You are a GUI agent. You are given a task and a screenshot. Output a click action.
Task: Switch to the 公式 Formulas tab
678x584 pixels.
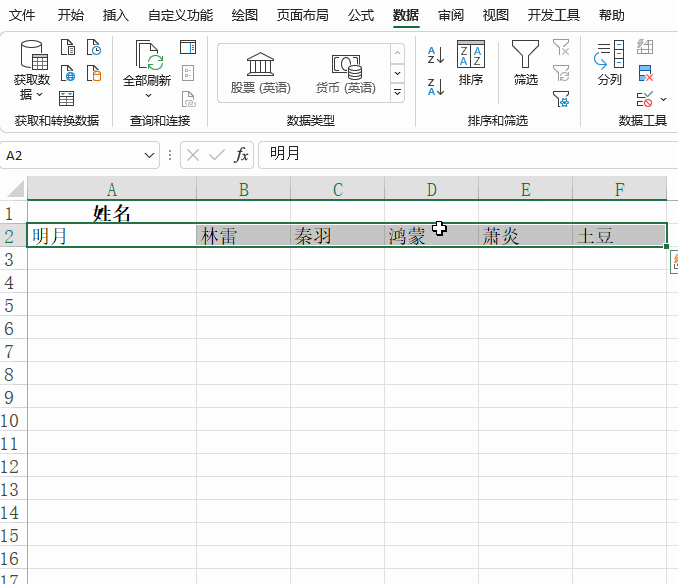pyautogui.click(x=361, y=16)
